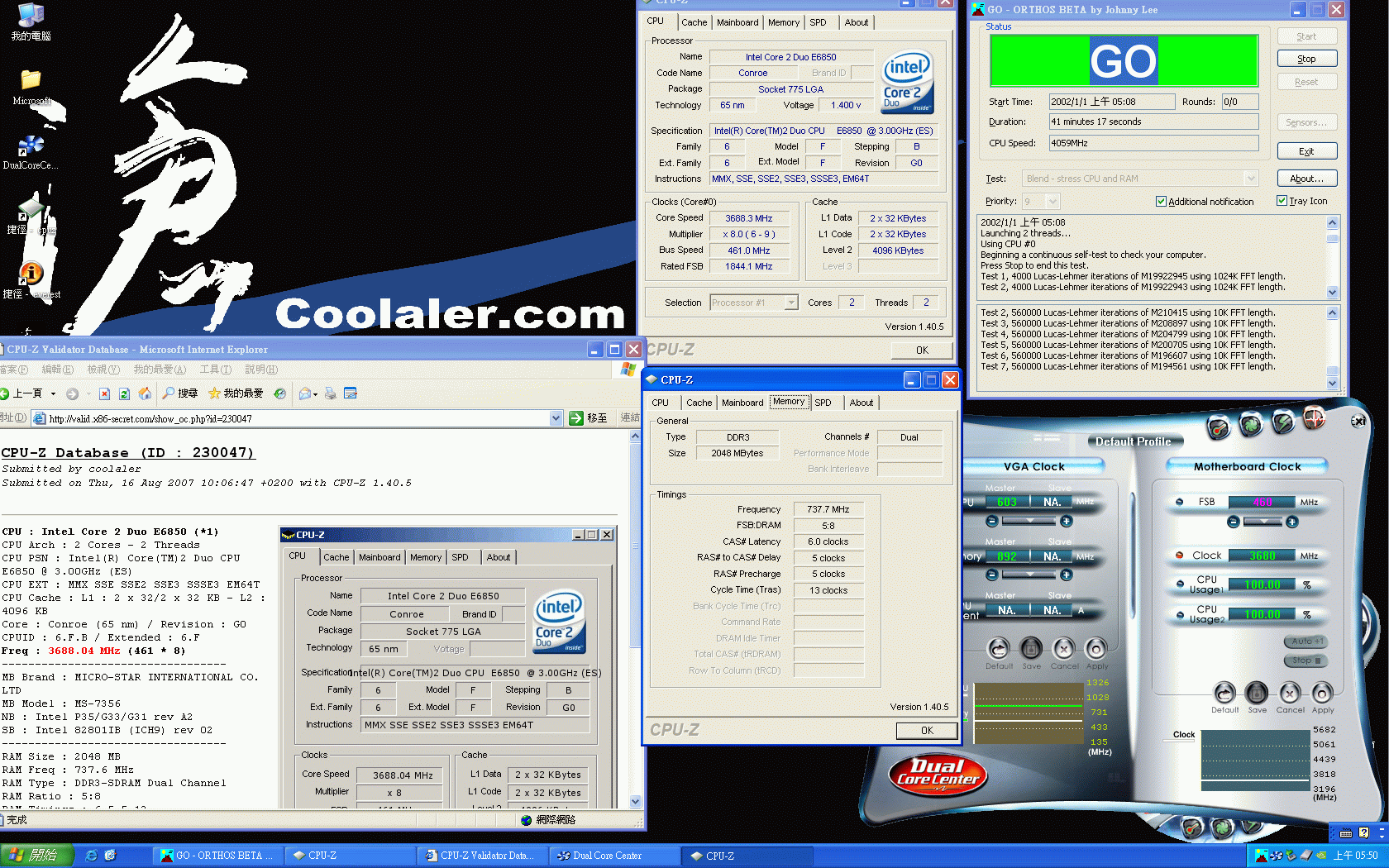Click the adjustment bar below the 892 MHz value

[x=1029, y=575]
